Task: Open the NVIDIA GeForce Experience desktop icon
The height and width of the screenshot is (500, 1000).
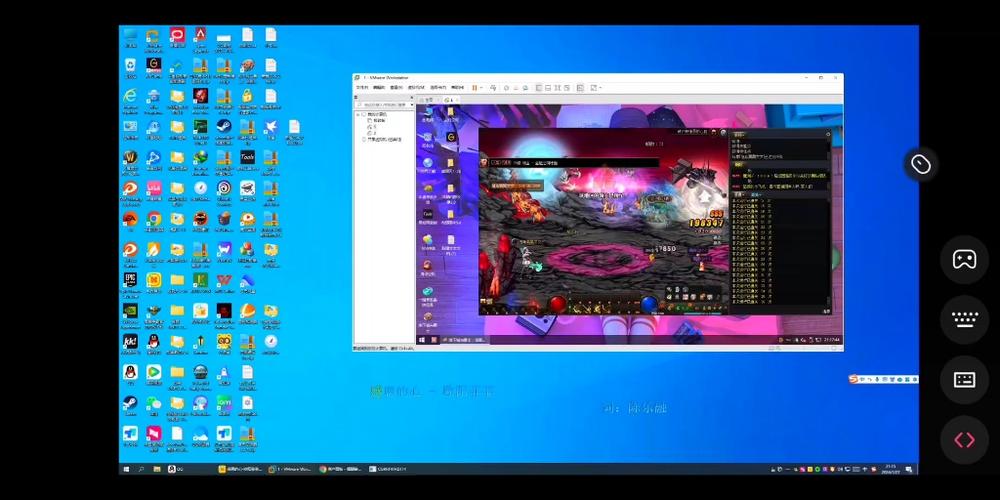Action: pos(130,311)
